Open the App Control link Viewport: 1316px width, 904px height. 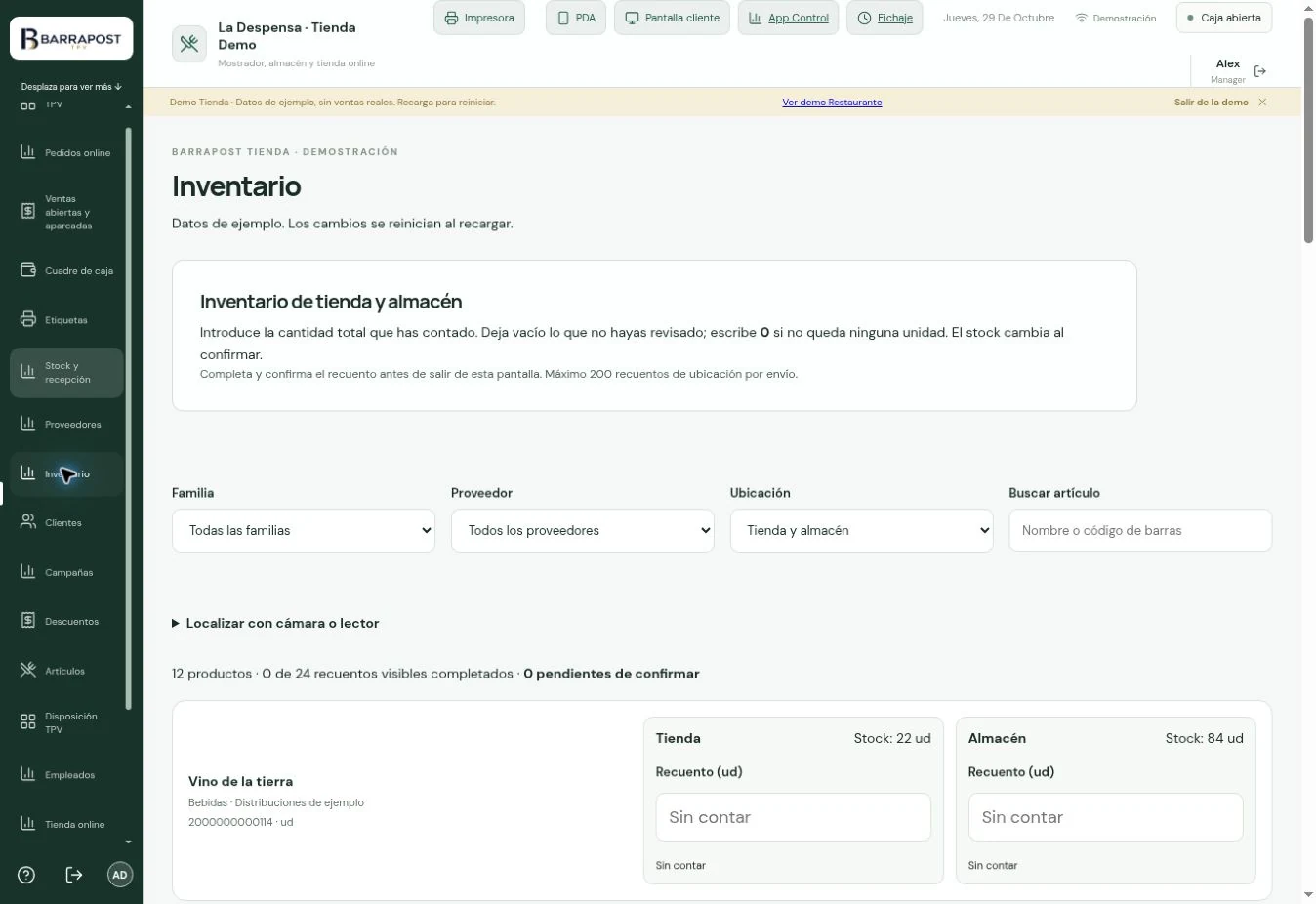click(x=788, y=18)
